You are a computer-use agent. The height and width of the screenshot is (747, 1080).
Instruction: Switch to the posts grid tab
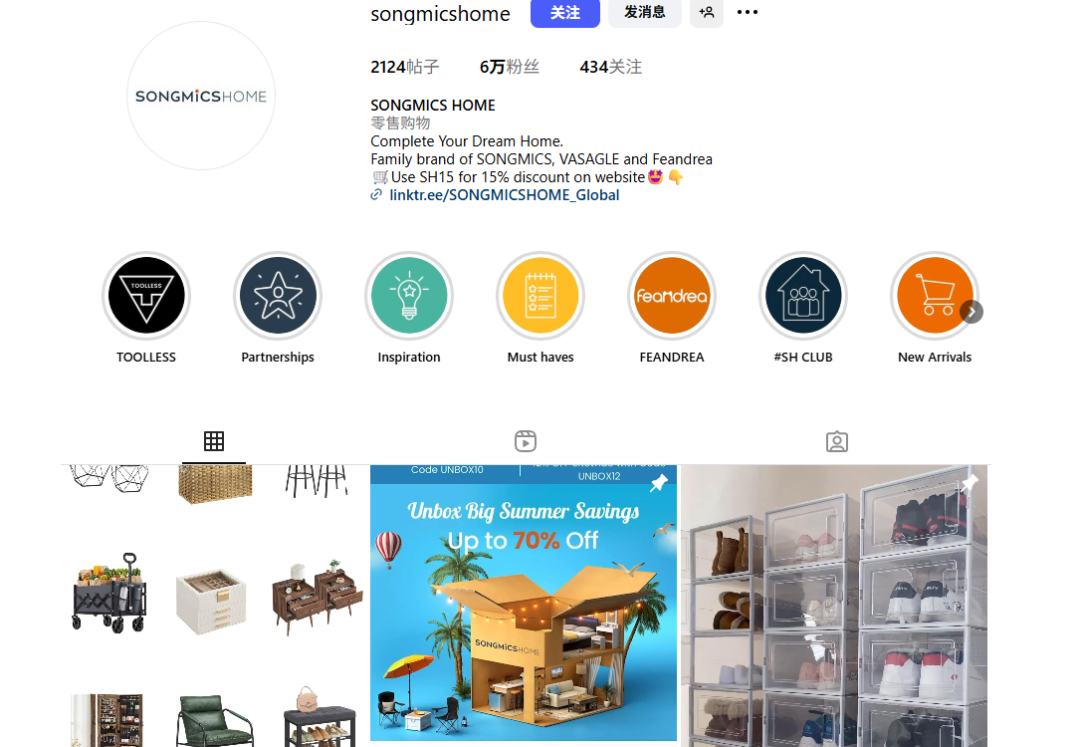(x=214, y=441)
